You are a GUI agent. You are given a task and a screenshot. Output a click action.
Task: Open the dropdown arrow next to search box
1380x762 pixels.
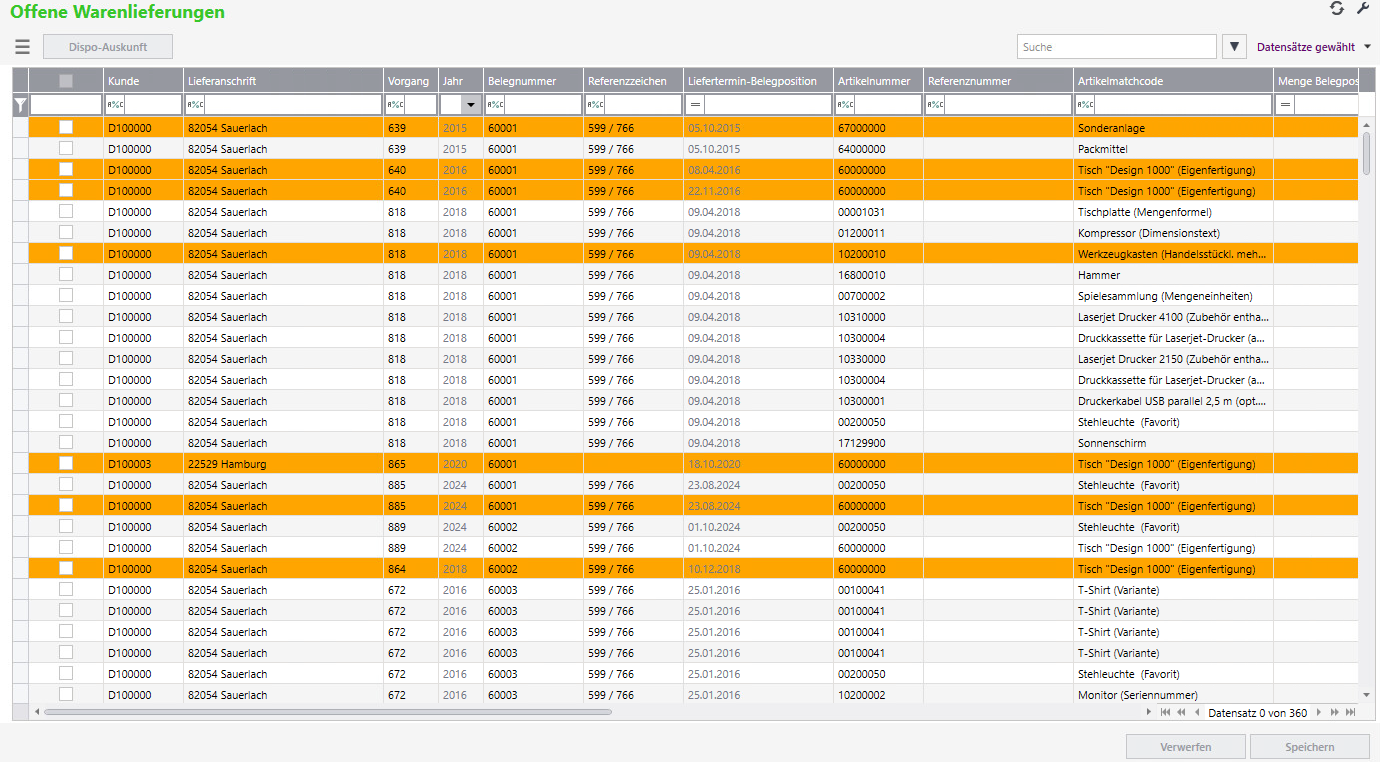tap(1235, 47)
